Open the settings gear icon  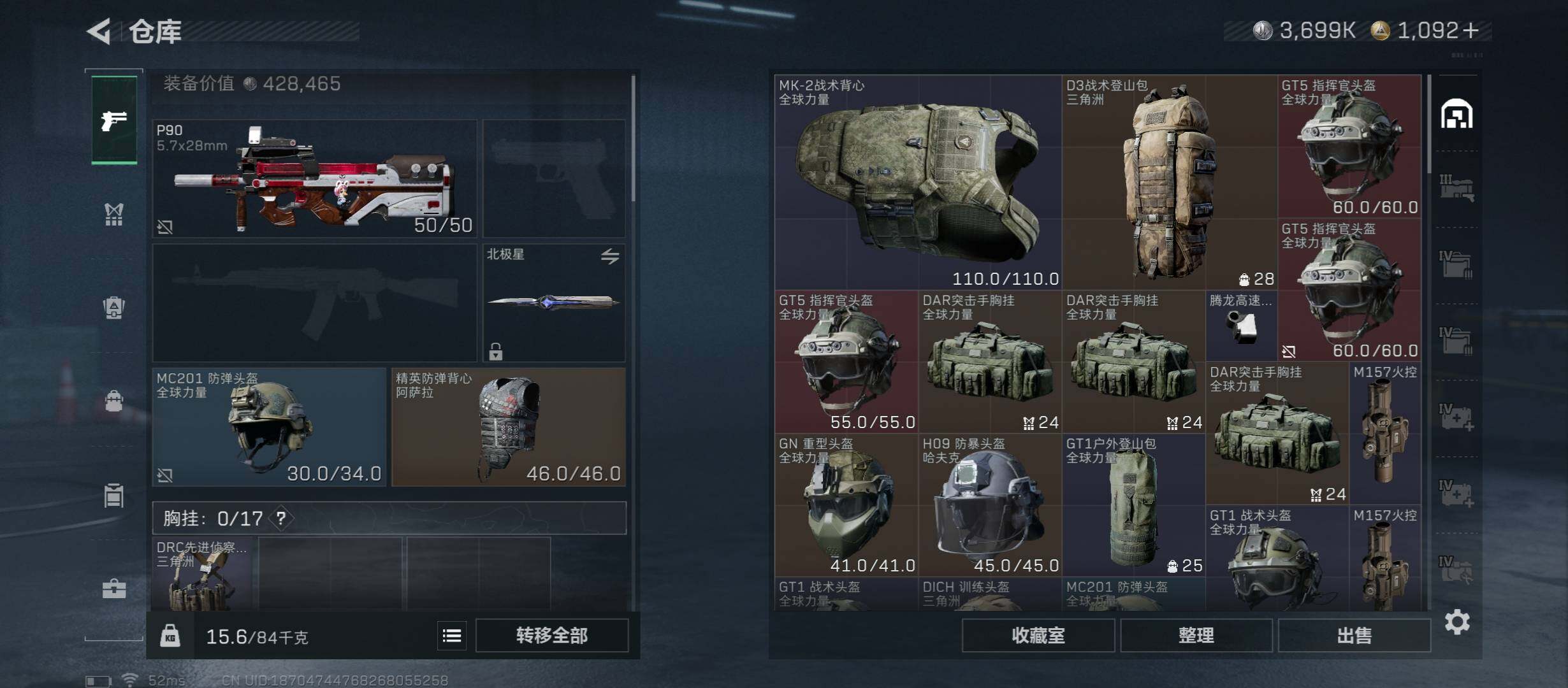1457,622
